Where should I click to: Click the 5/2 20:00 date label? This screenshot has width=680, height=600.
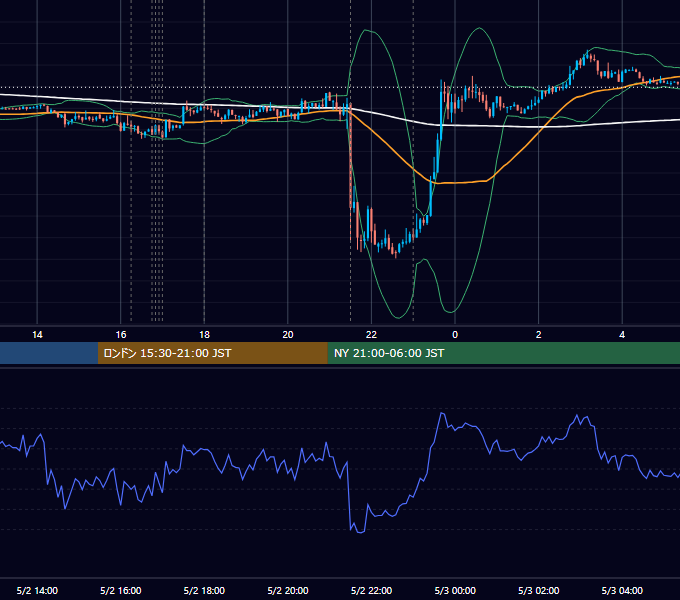pyautogui.click(x=288, y=590)
